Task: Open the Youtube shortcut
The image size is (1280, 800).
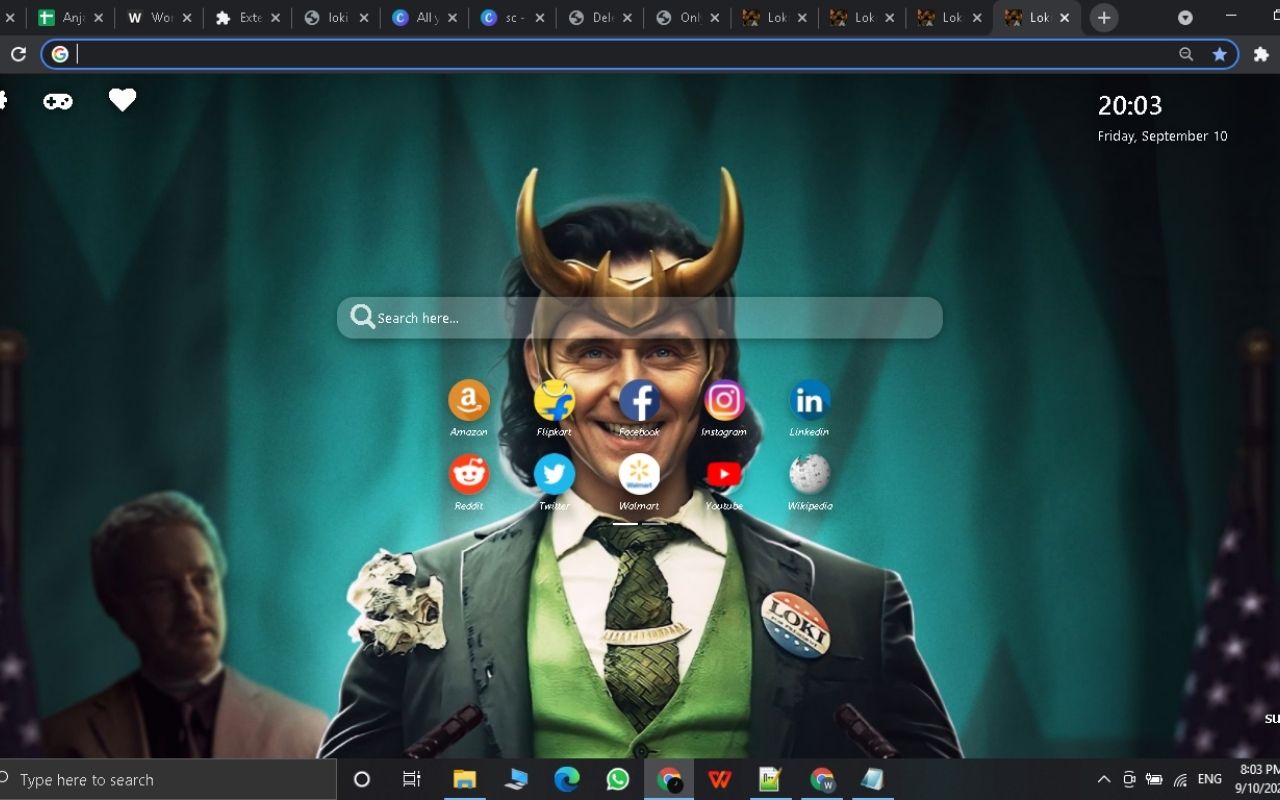Action: point(724,474)
